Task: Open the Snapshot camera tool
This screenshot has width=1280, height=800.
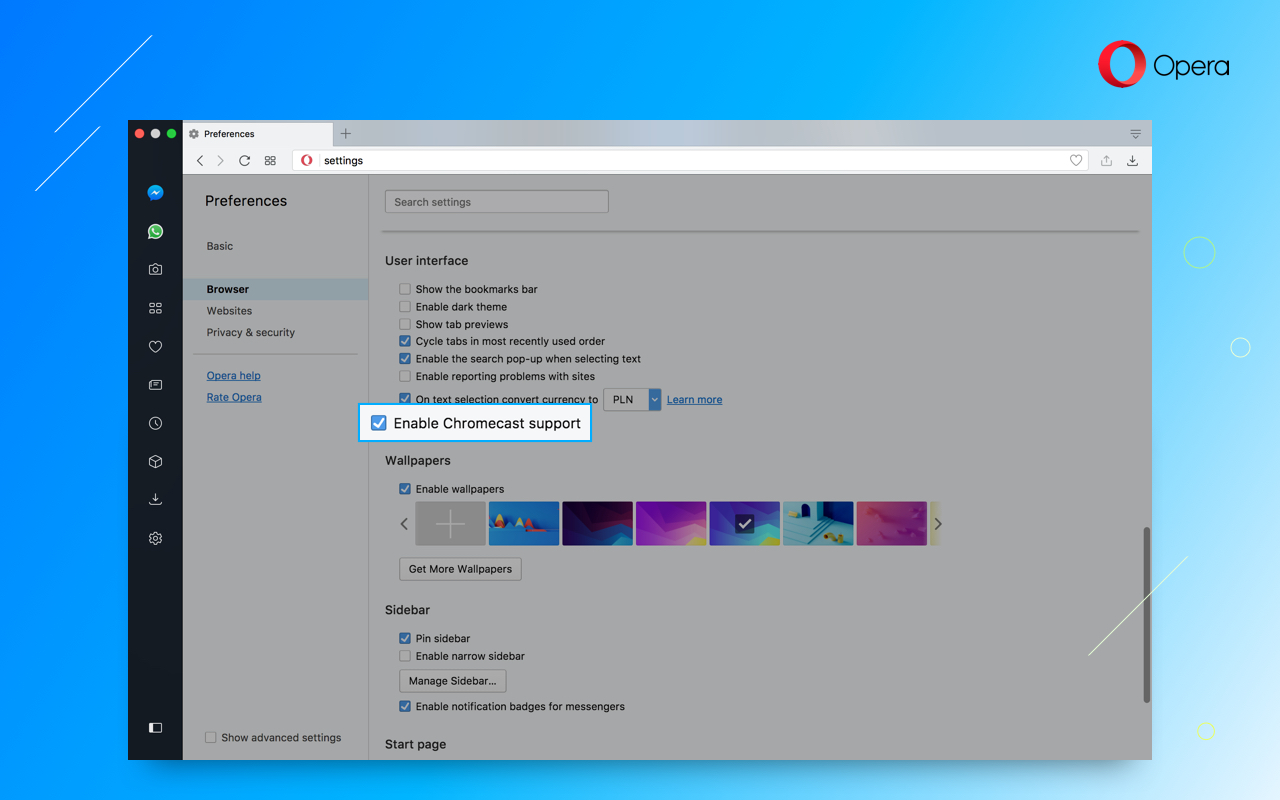Action: tap(155, 269)
